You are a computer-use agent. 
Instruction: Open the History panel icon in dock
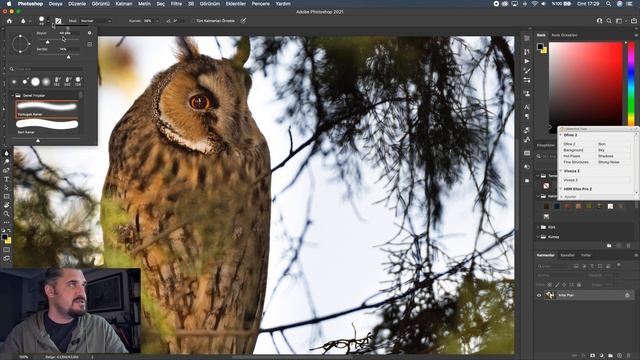pyautogui.click(x=527, y=52)
